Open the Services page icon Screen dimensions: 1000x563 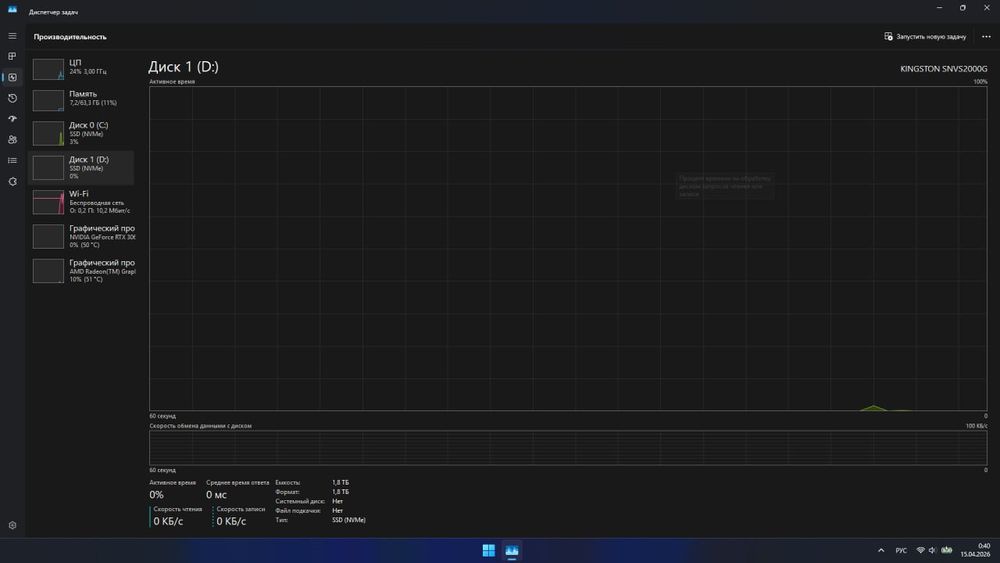pos(12,182)
